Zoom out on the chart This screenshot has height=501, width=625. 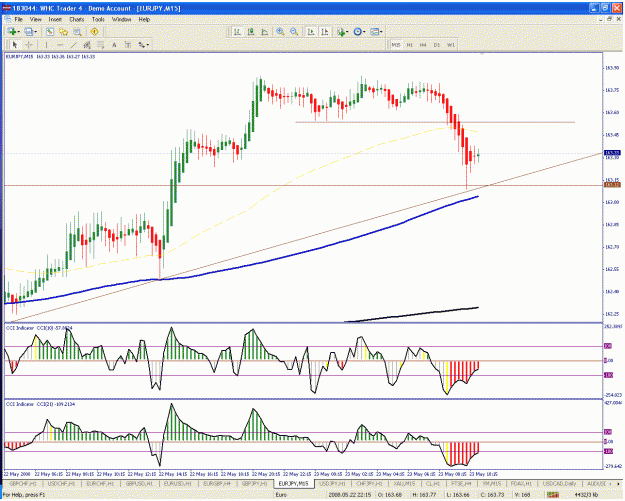point(294,31)
